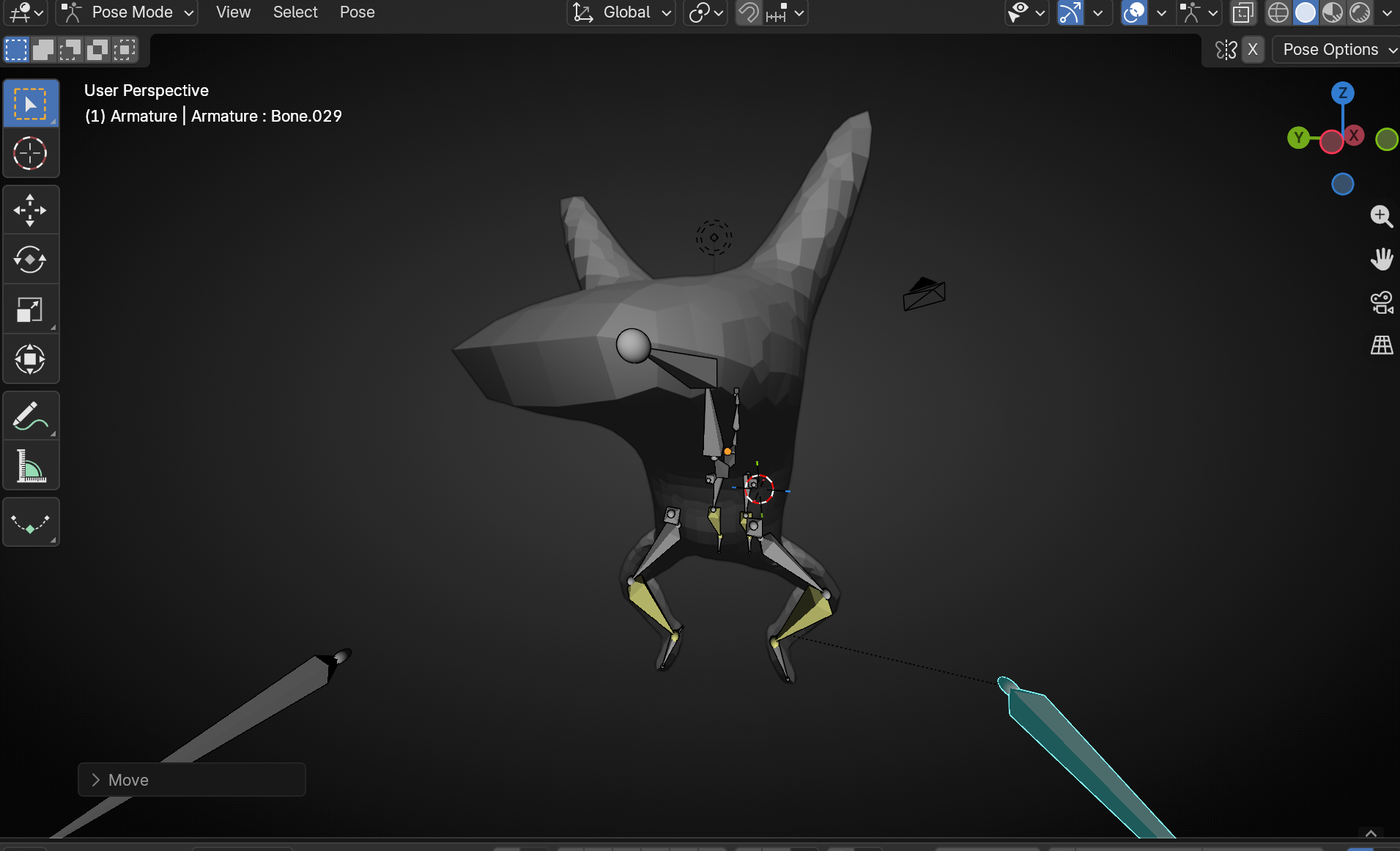This screenshot has width=1400, height=851.
Task: Click the pan view hand icon
Action: tap(1382, 259)
